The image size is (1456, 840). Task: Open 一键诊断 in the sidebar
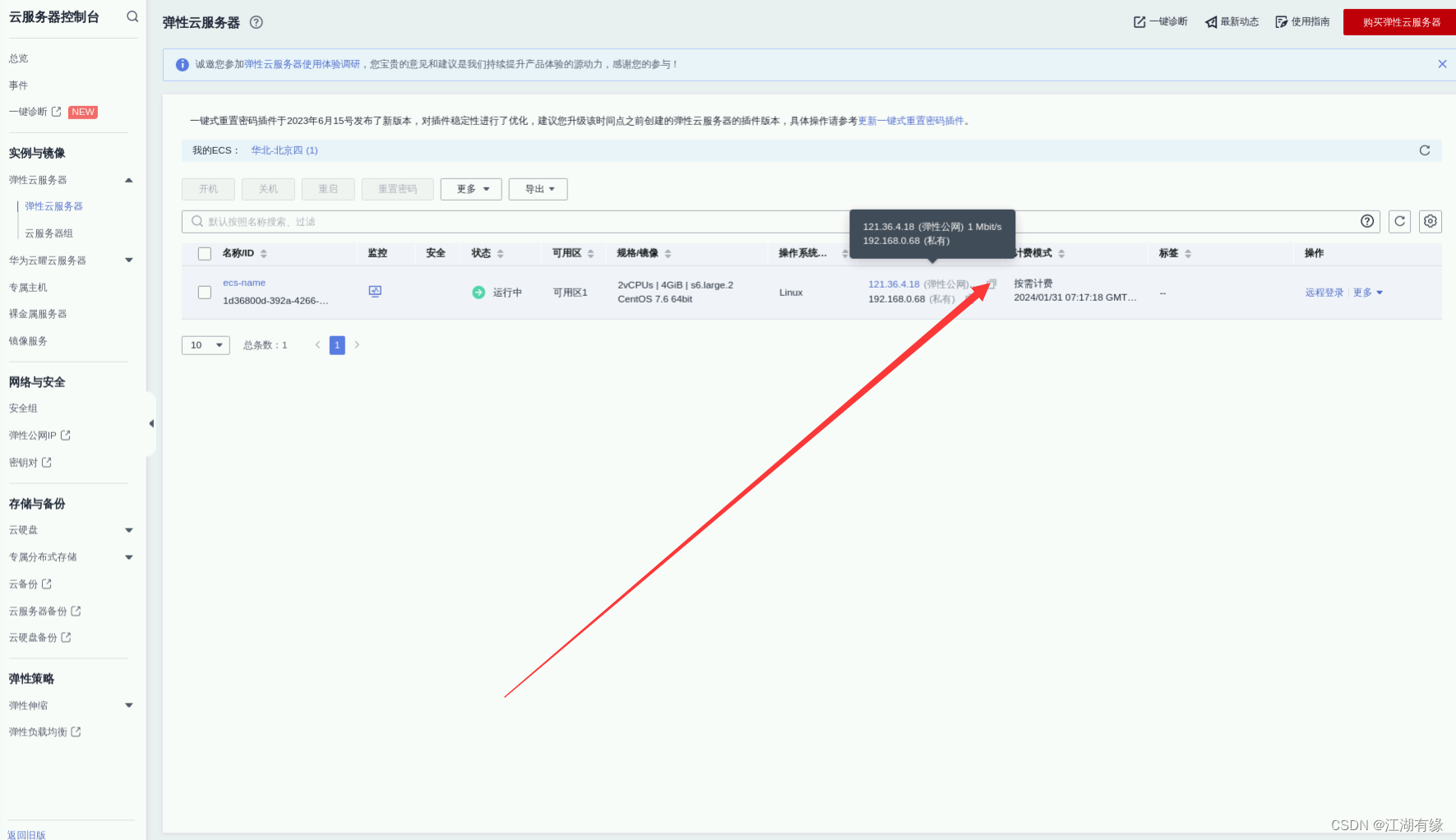click(x=35, y=112)
